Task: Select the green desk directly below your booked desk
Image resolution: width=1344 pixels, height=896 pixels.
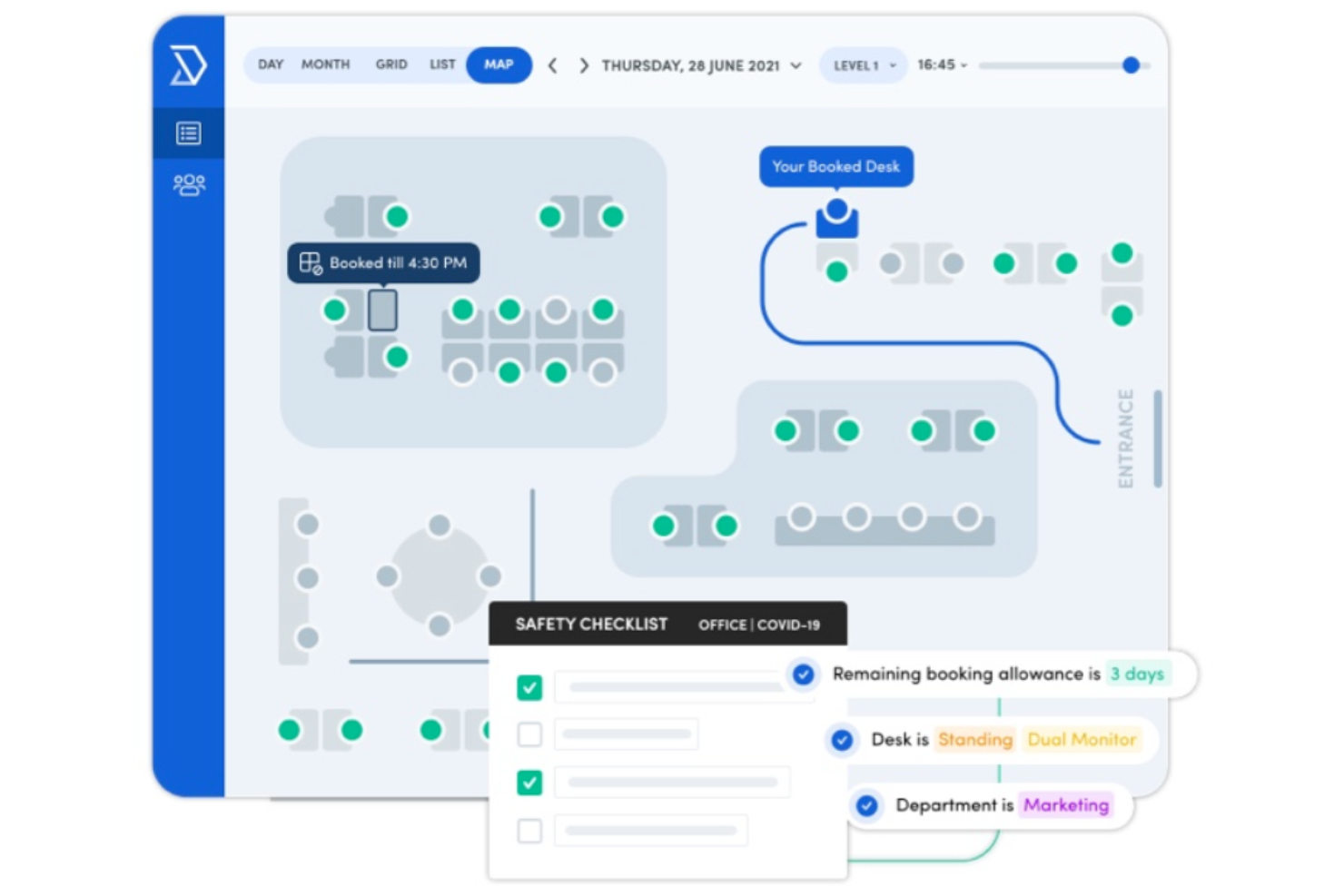Action: click(837, 271)
